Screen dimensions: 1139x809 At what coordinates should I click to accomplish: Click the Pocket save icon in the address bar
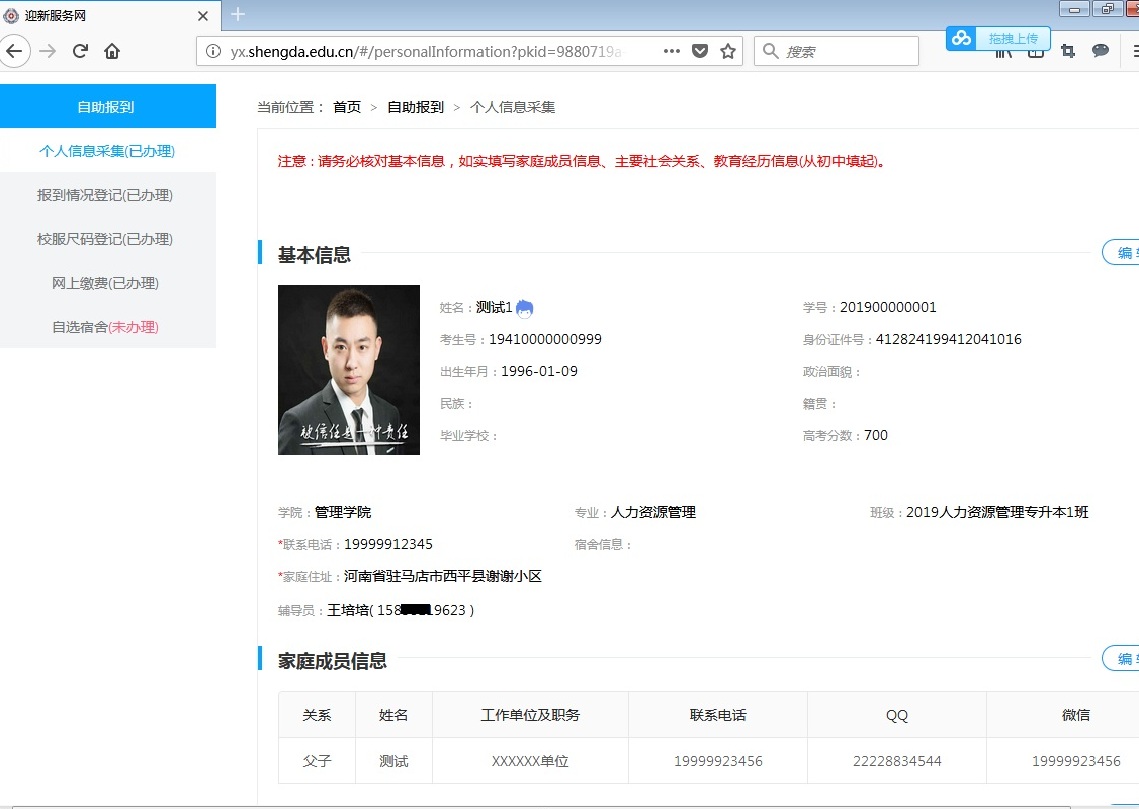pyautogui.click(x=700, y=51)
